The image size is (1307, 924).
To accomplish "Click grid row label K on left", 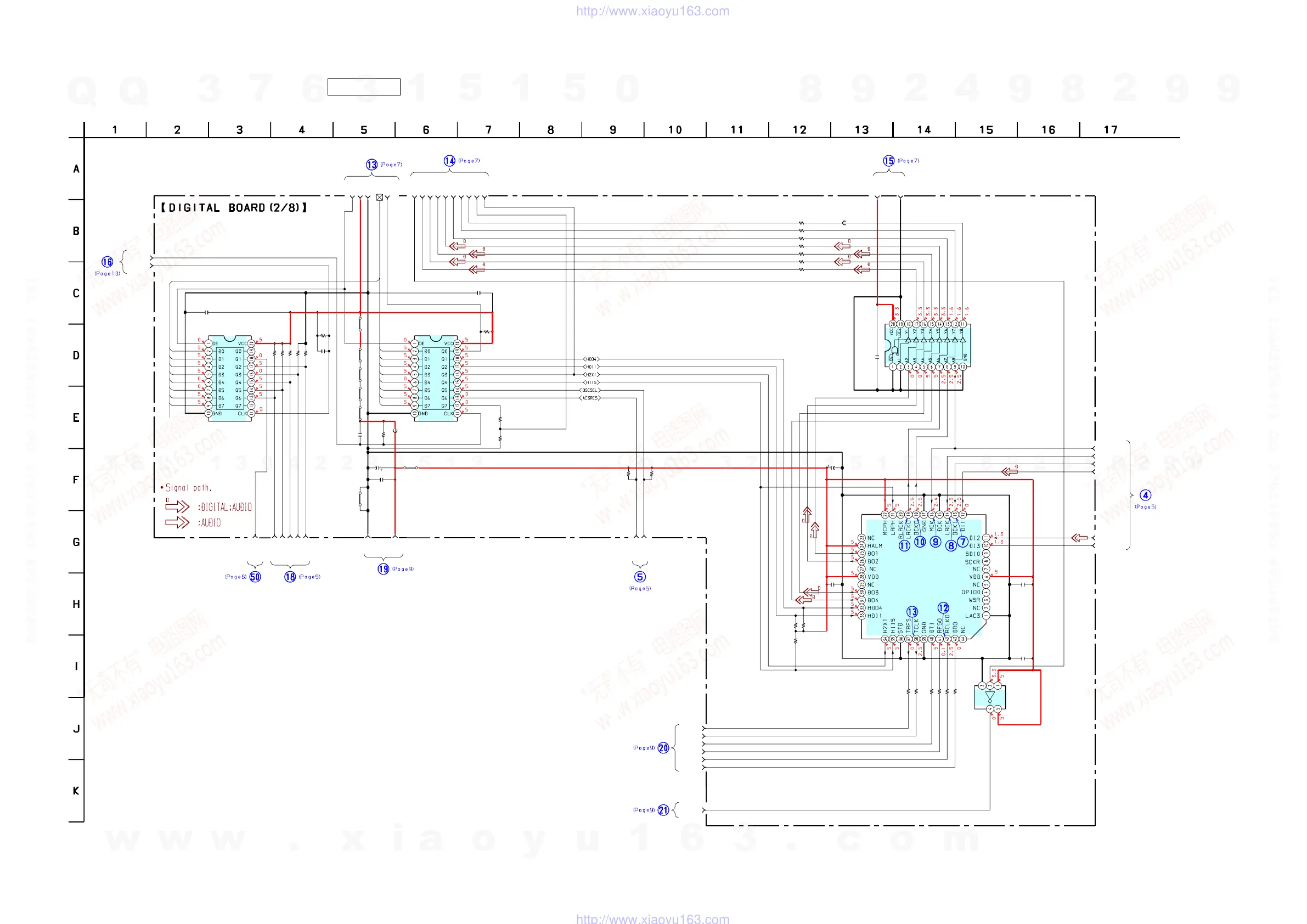I will (x=76, y=791).
